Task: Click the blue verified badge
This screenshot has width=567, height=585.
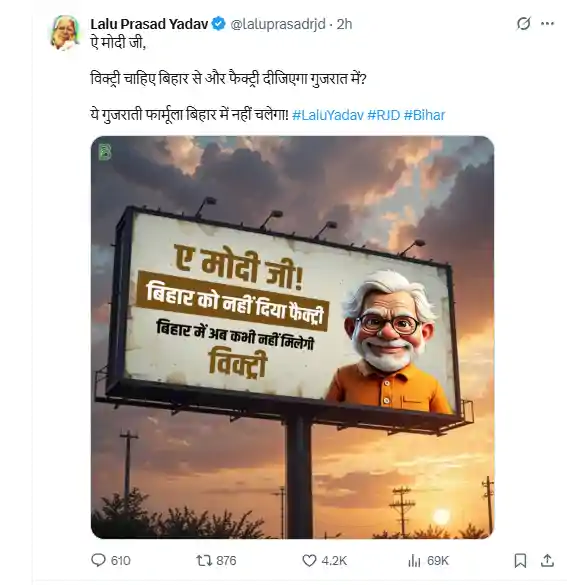Action: pos(219,24)
